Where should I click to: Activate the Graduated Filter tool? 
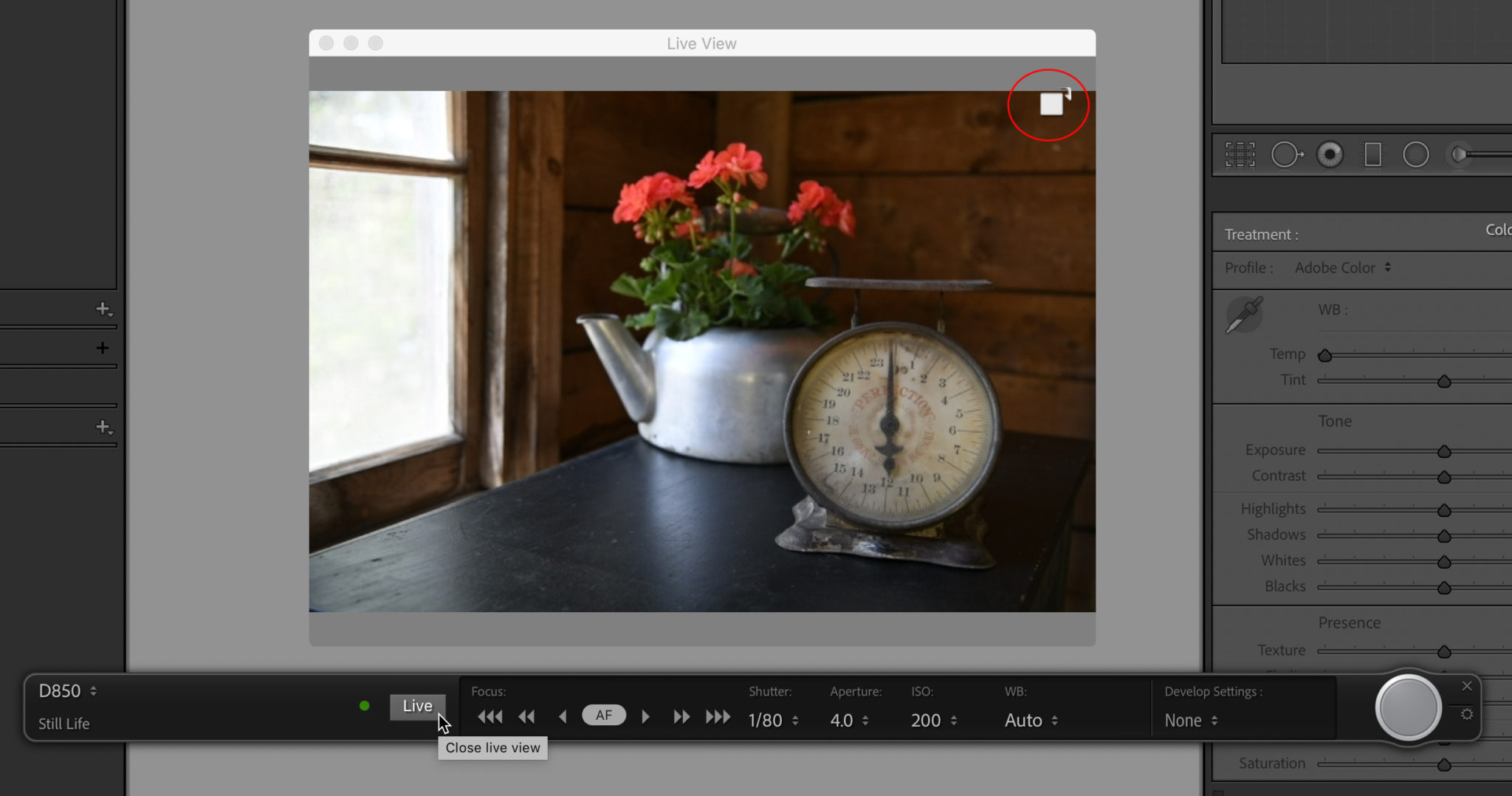click(1372, 154)
